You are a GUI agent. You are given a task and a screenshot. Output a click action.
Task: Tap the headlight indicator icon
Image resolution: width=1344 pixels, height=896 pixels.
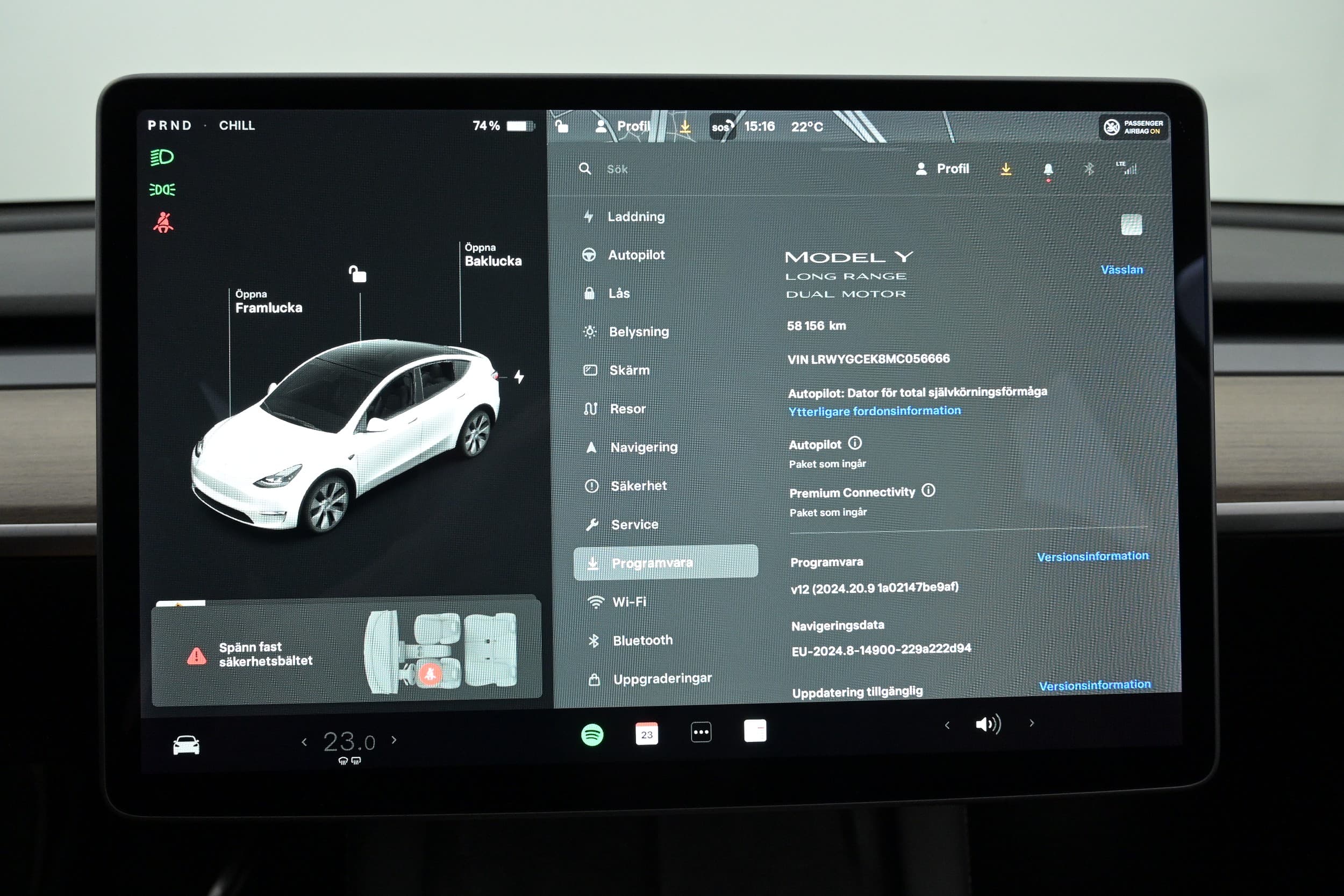[162, 157]
